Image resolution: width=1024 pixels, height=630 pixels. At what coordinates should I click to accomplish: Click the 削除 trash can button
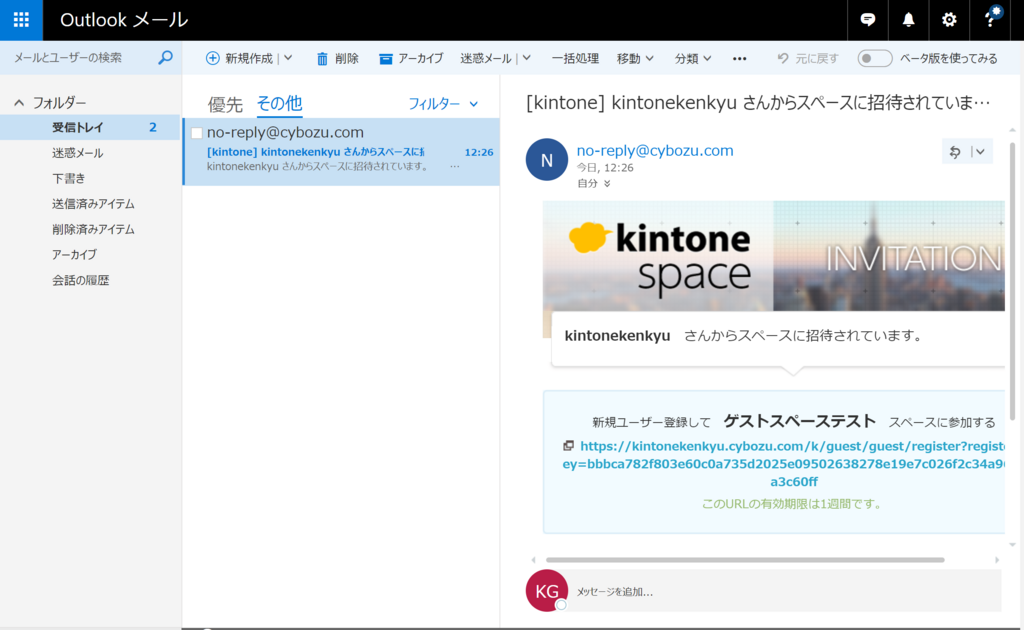(x=337, y=58)
